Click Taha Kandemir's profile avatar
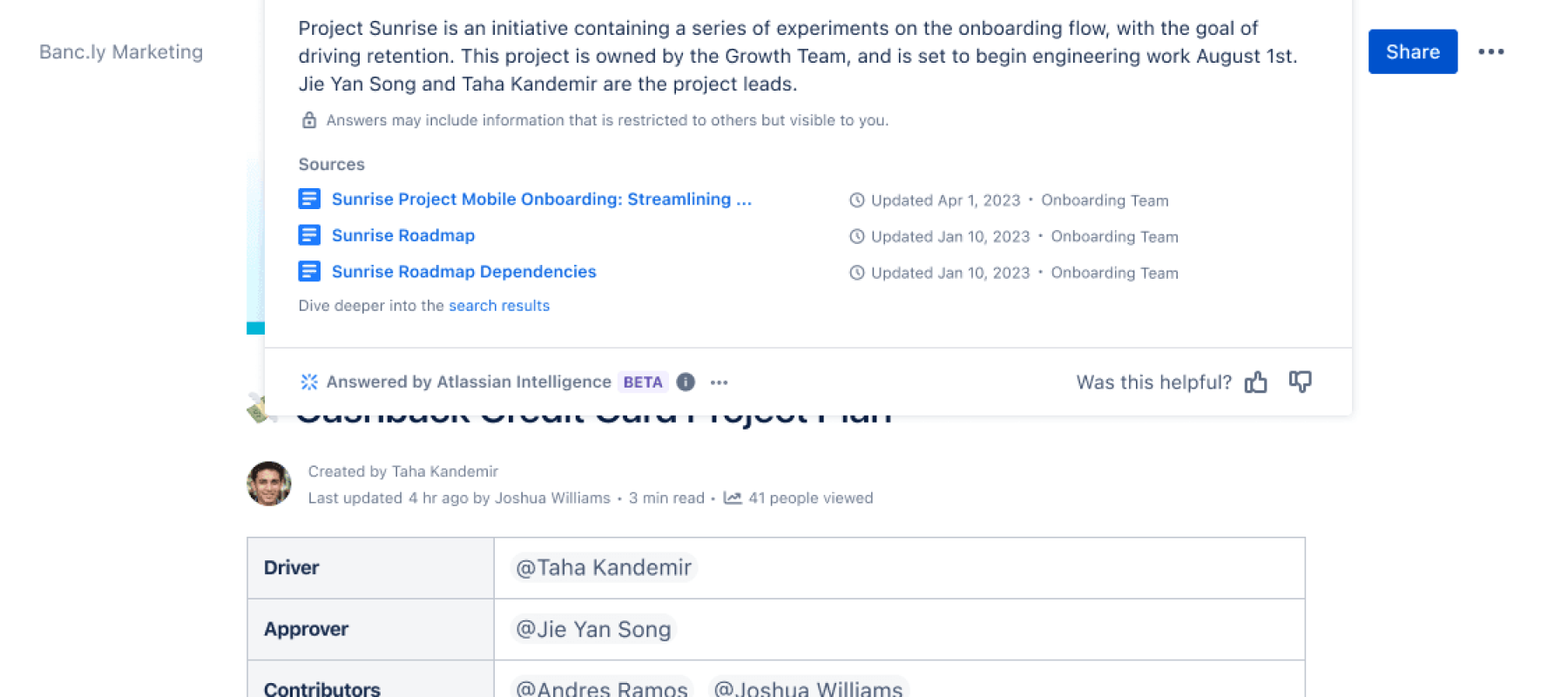This screenshot has width=1568, height=697. pyautogui.click(x=269, y=484)
